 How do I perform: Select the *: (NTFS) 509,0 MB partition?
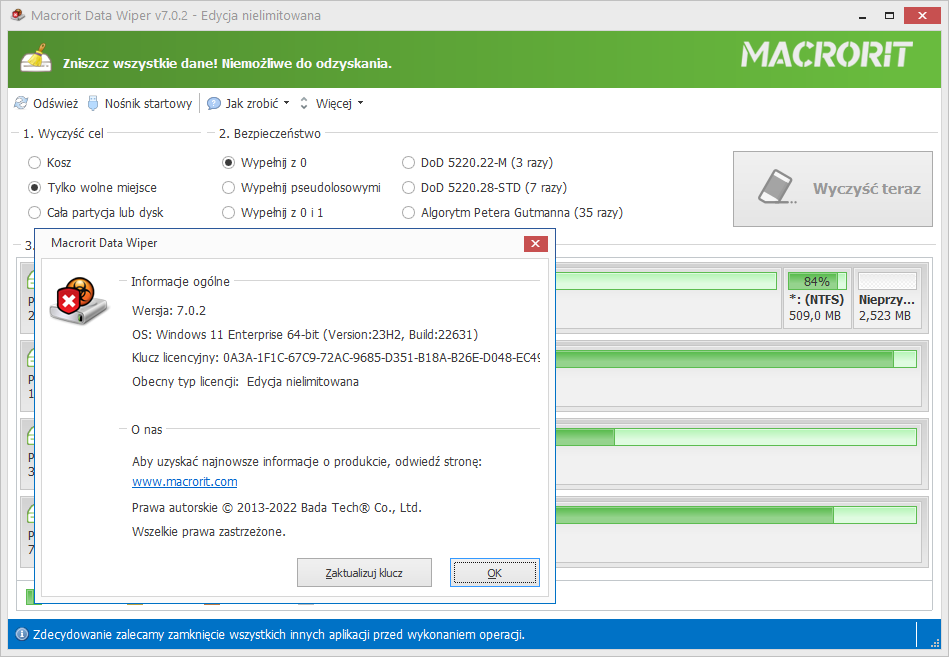[816, 299]
